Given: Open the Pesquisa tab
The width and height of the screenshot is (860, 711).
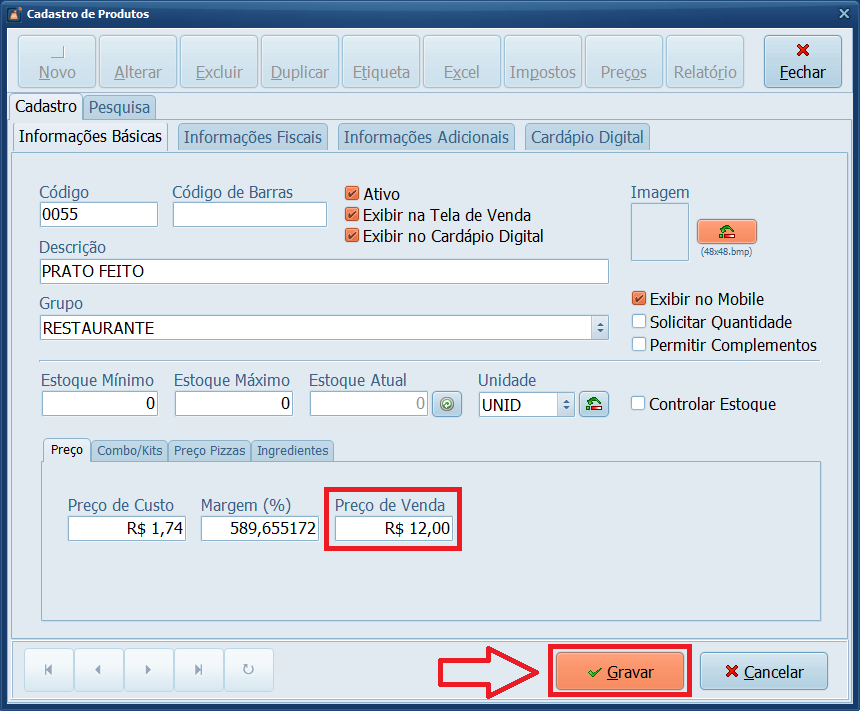Looking at the screenshot, I should 119,106.
